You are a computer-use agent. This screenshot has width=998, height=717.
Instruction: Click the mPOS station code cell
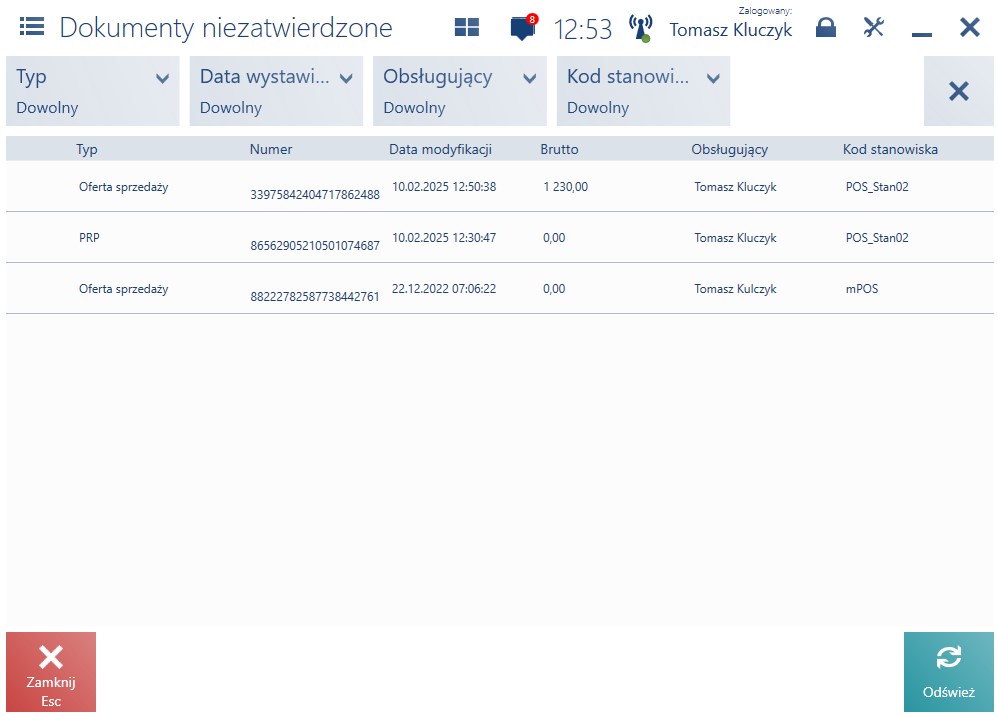[x=862, y=289]
